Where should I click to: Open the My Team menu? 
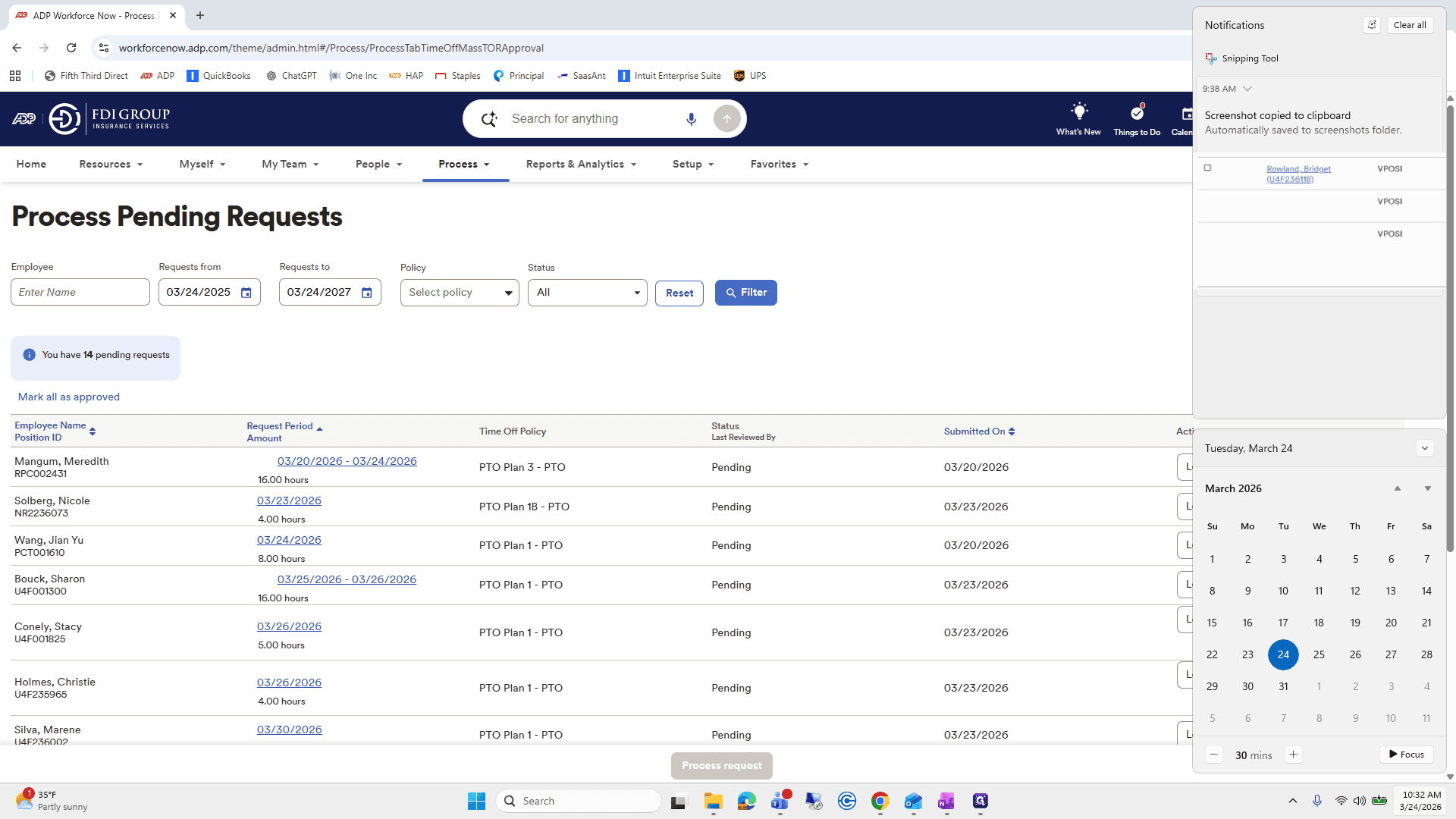click(x=290, y=164)
